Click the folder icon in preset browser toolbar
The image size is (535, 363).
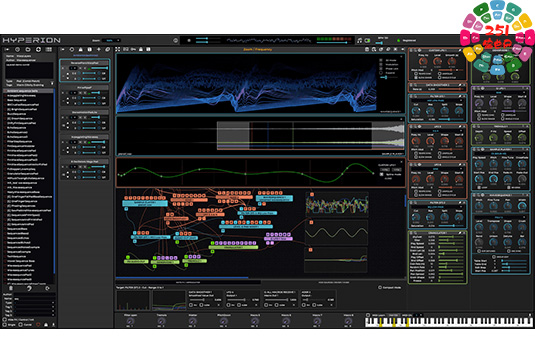click(x=28, y=49)
